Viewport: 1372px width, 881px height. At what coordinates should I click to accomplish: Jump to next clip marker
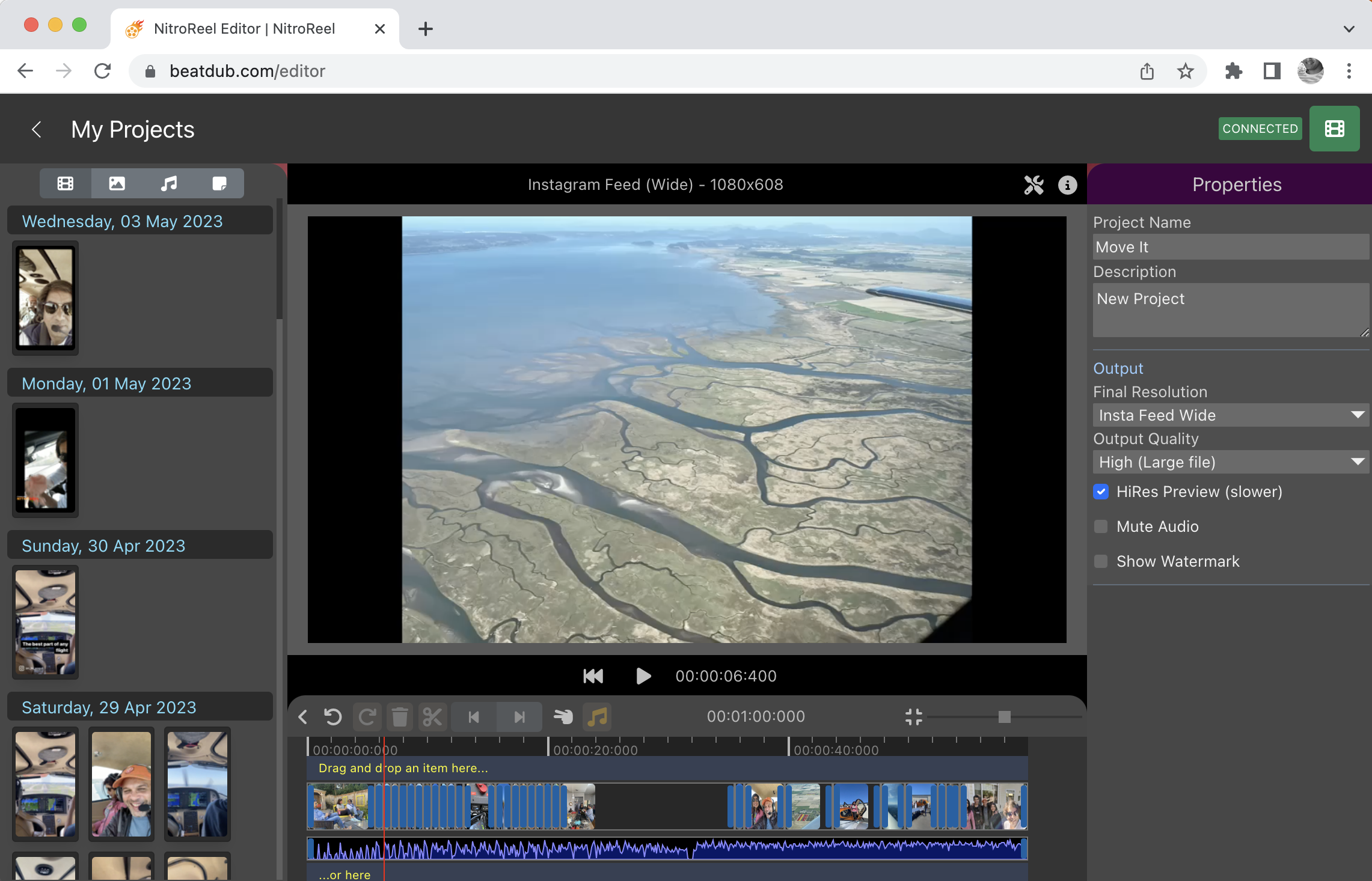pos(519,717)
